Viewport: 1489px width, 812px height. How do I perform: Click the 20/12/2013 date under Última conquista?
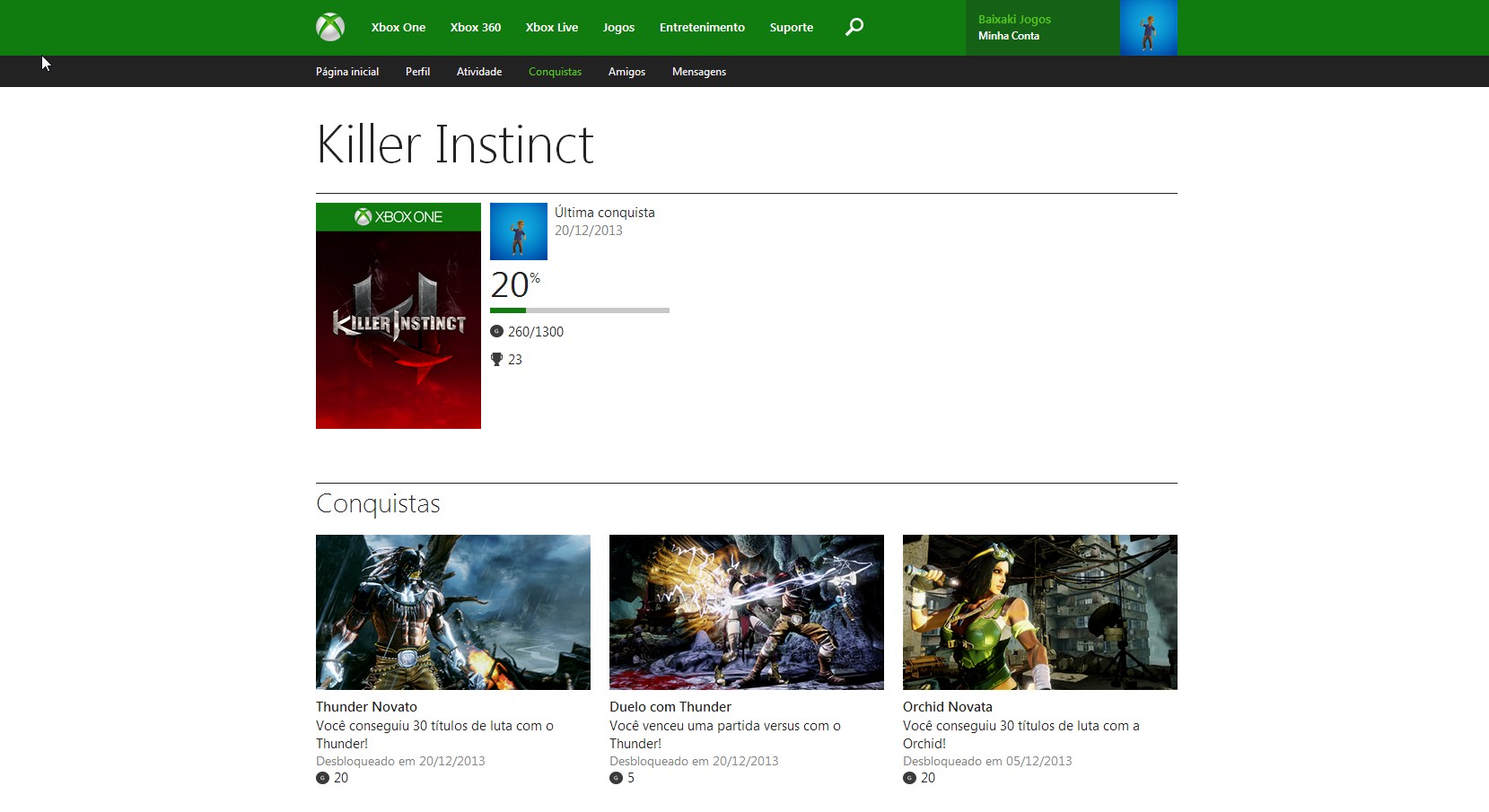coord(589,231)
